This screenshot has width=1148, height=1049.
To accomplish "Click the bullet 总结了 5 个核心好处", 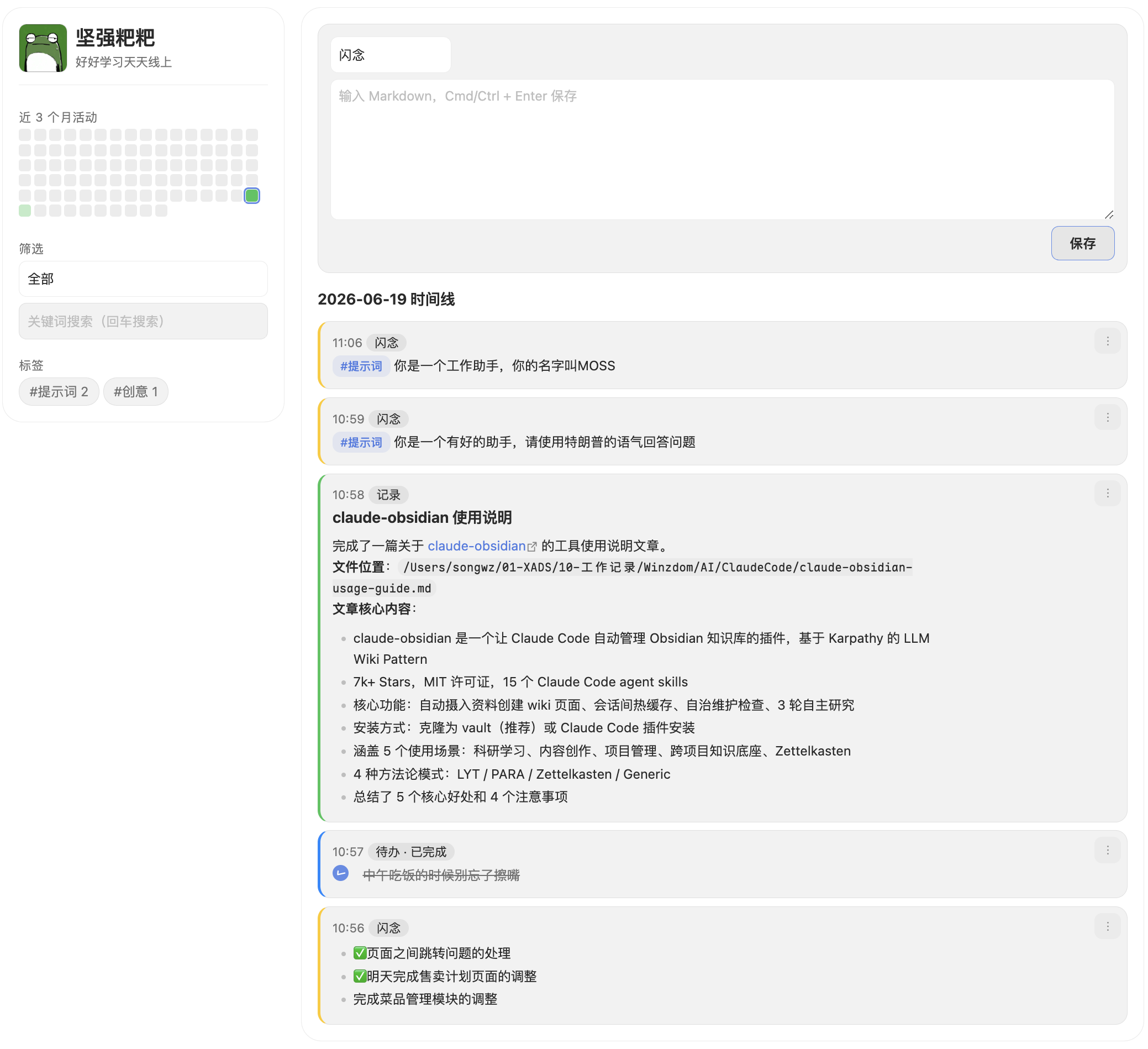I will [461, 796].
